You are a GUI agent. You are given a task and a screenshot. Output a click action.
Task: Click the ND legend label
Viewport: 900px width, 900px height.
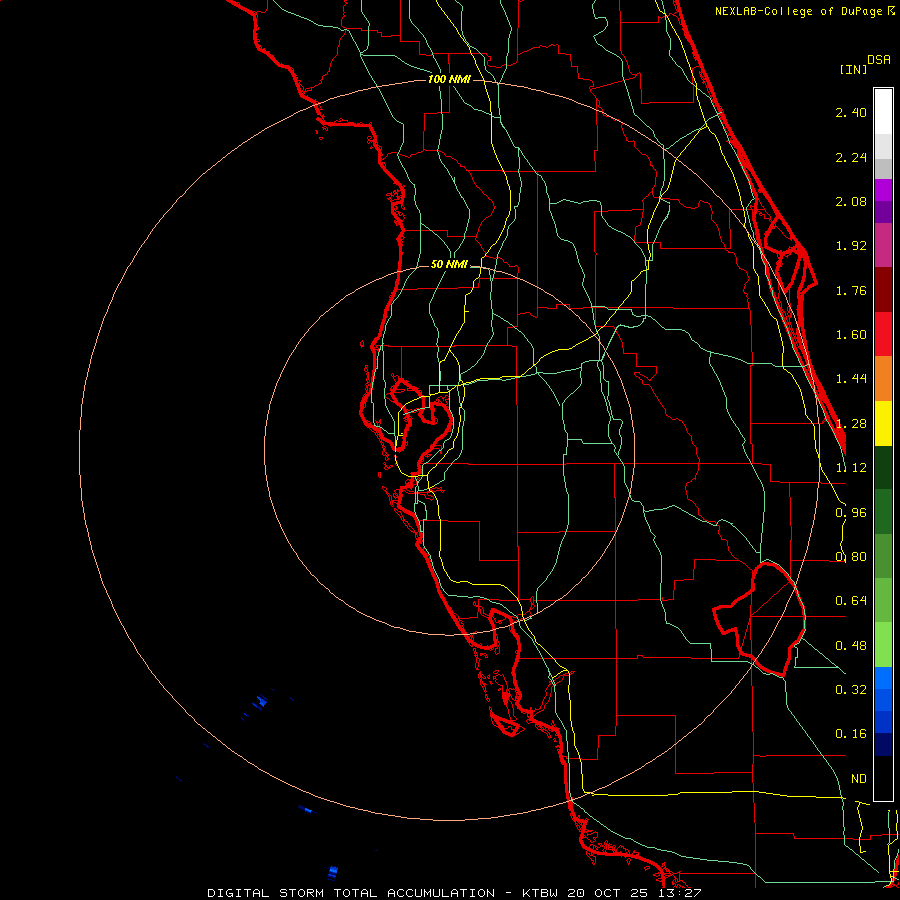coord(859,779)
